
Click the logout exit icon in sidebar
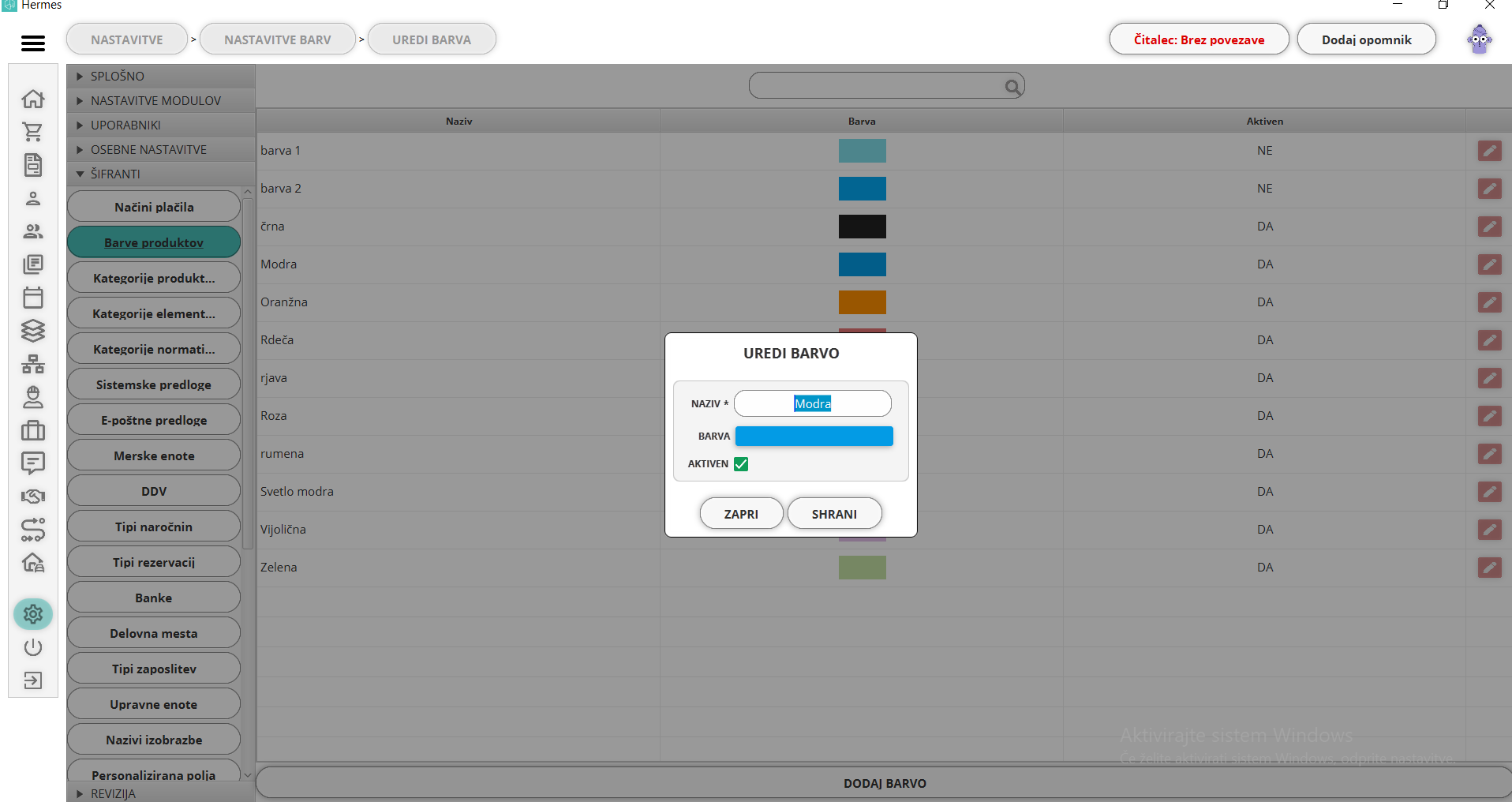click(x=33, y=680)
